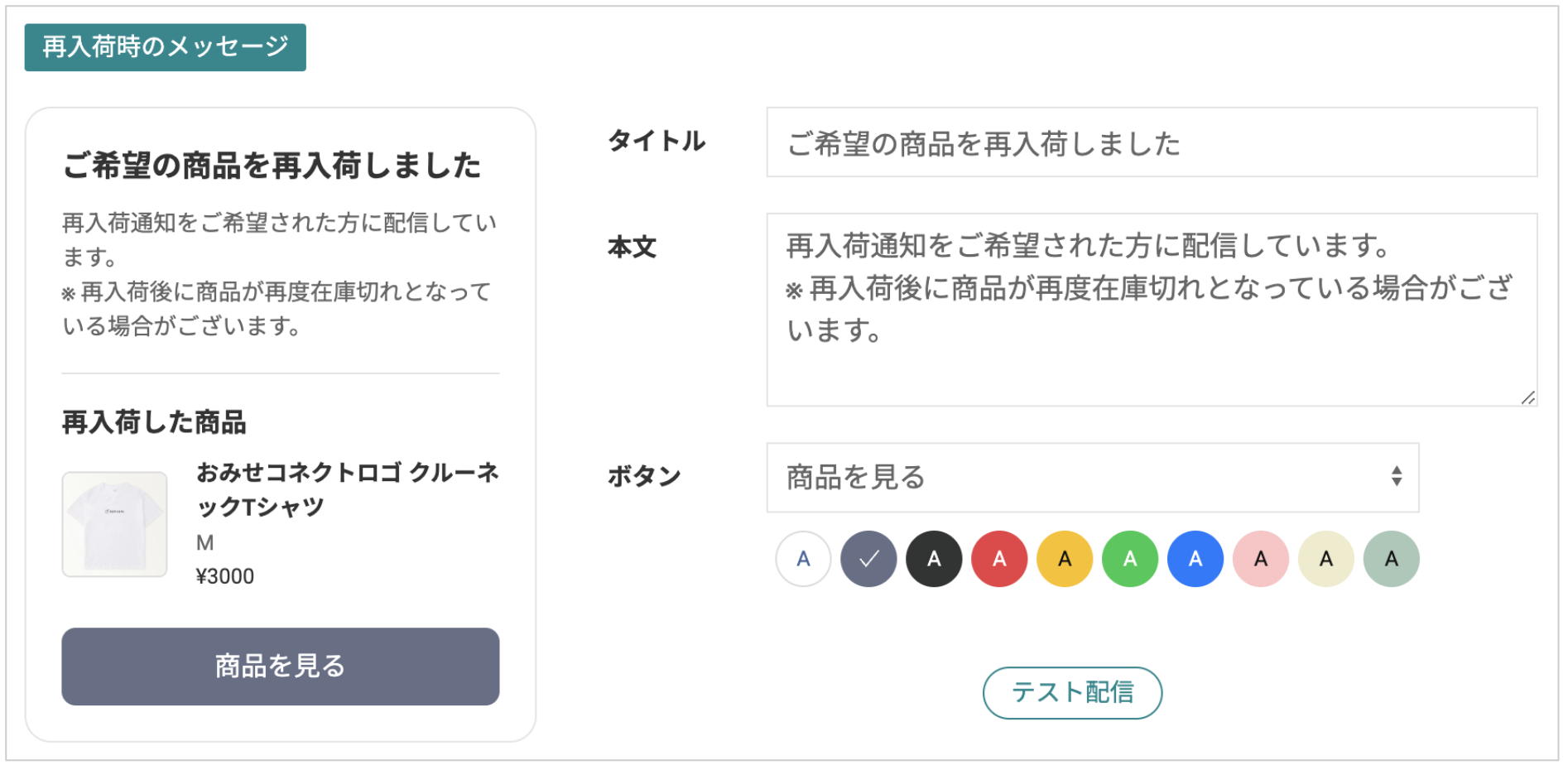Screen dimensions: 1568x770
Task: Select the checked slate-gray color swatch
Action: [868, 559]
